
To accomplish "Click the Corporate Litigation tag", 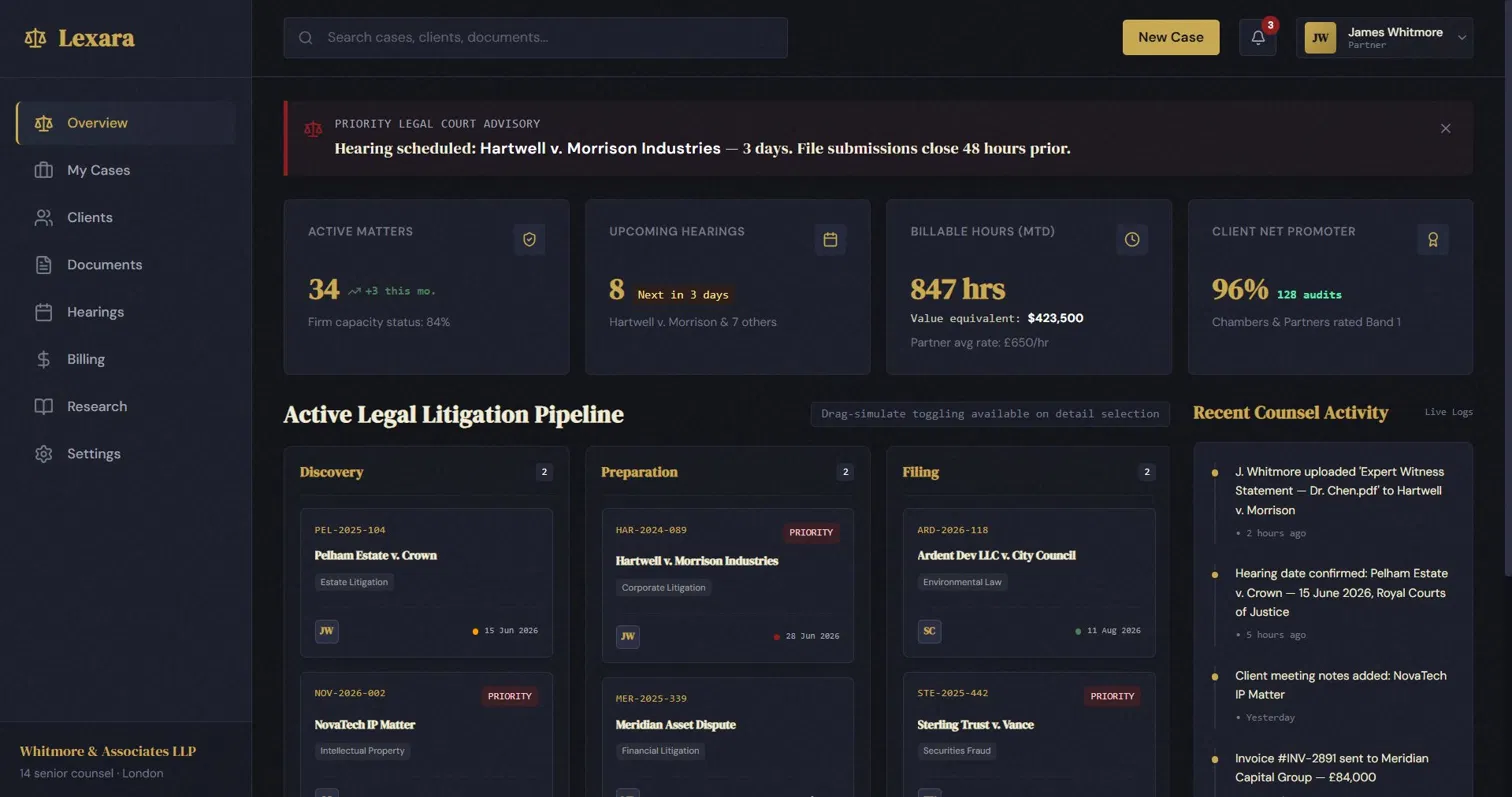I will click(x=664, y=588).
